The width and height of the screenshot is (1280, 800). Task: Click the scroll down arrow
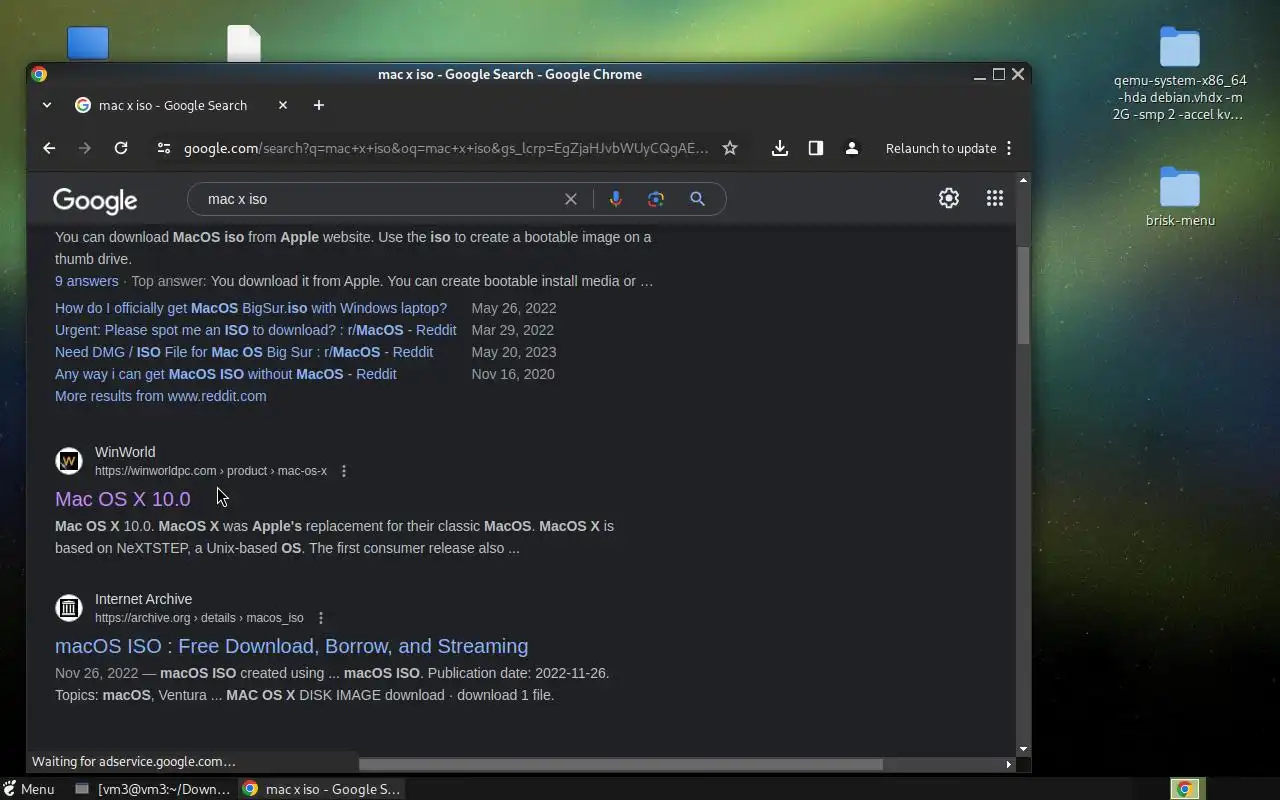[1023, 749]
